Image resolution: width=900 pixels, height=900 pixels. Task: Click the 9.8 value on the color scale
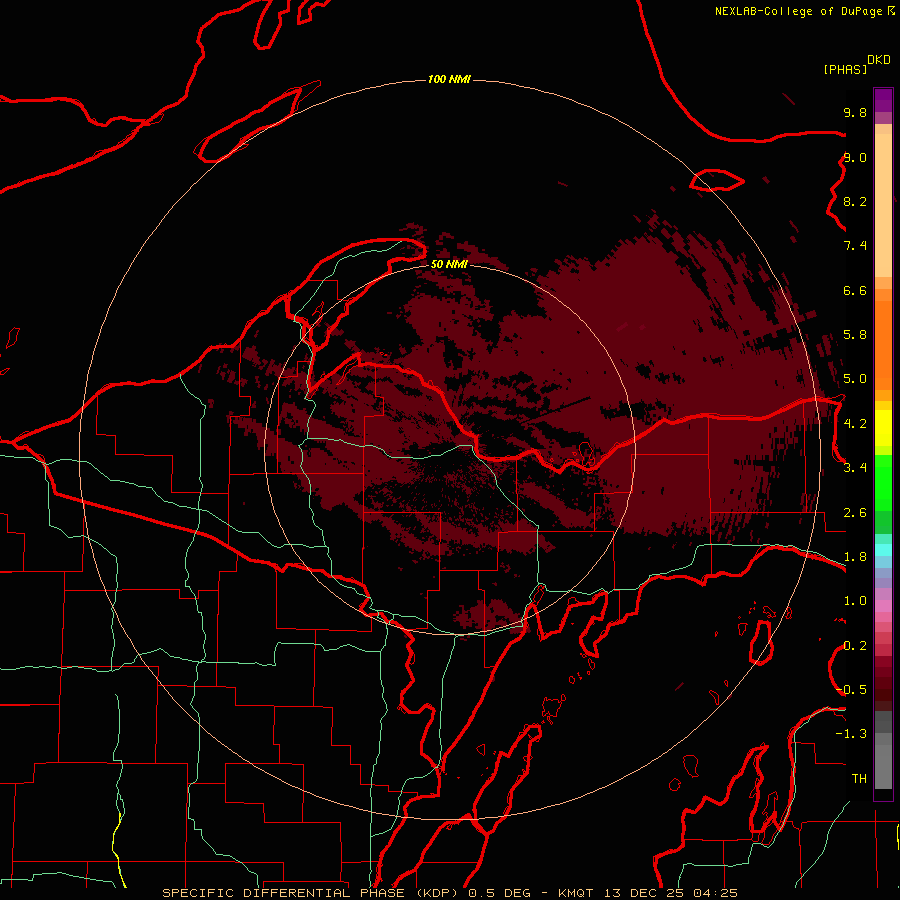(x=855, y=112)
